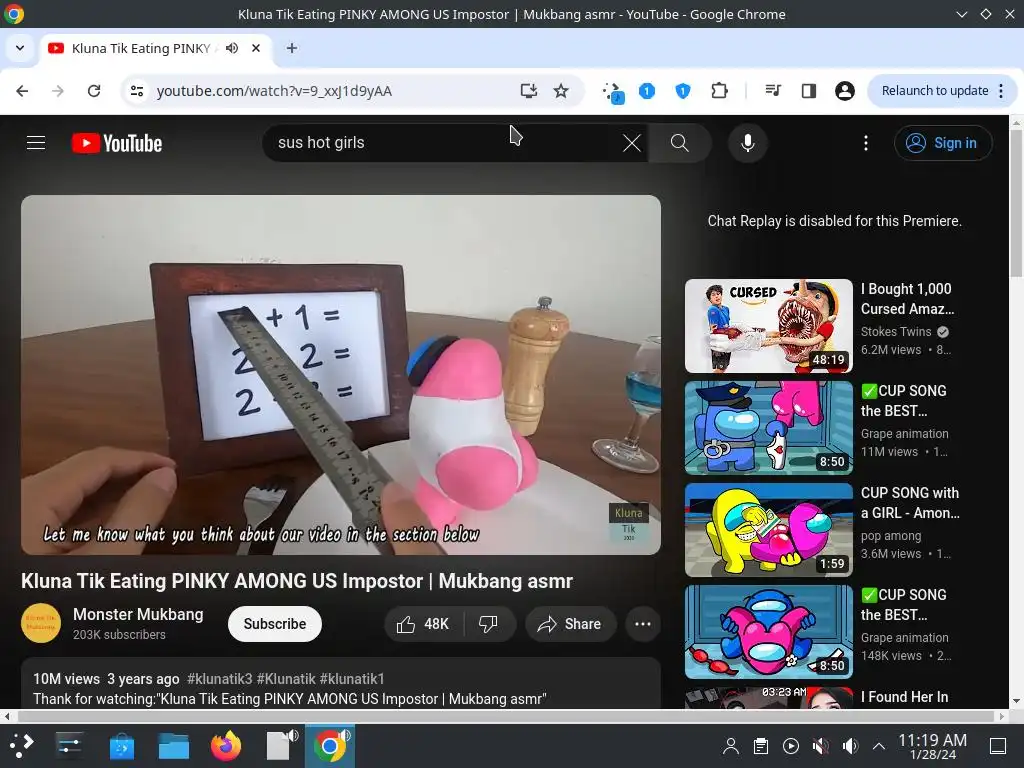This screenshot has width=1024, height=768.
Task: Open the #klunatik1 hashtag link
Action: pos(352,679)
